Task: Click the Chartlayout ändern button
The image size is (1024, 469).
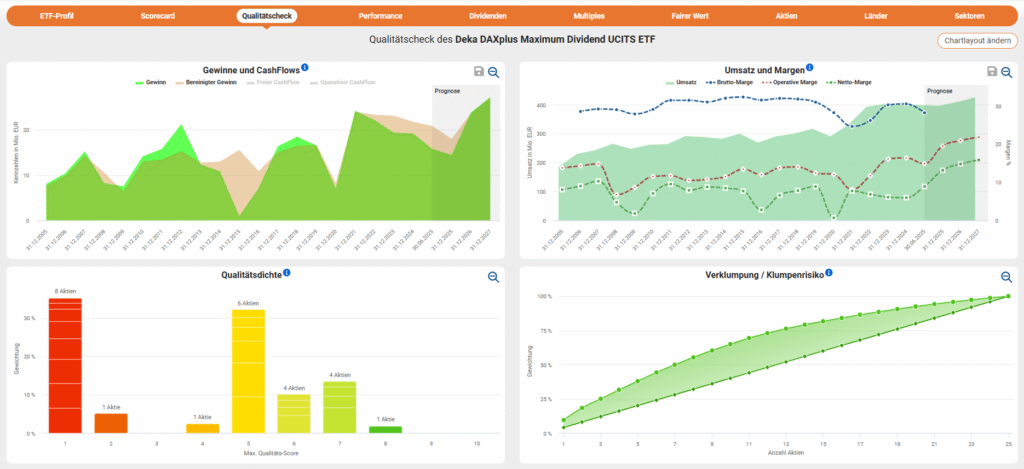Action: click(x=975, y=41)
